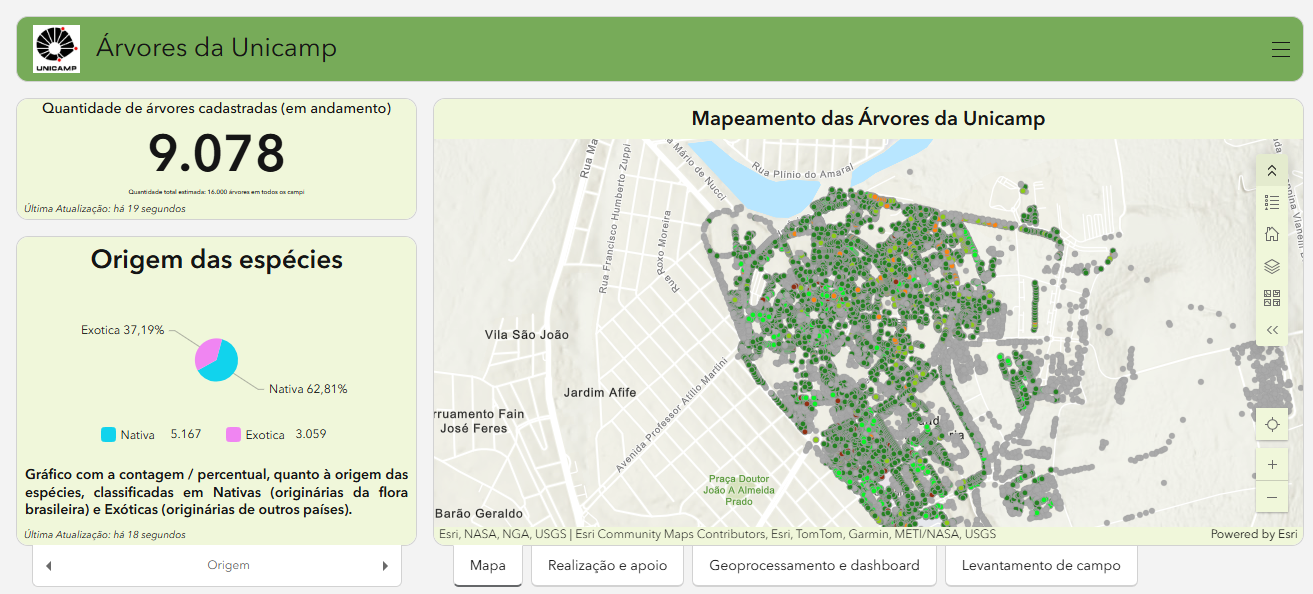Reset map to home extent
Viewport: 1313px width, 594px height.
coord(1272,234)
